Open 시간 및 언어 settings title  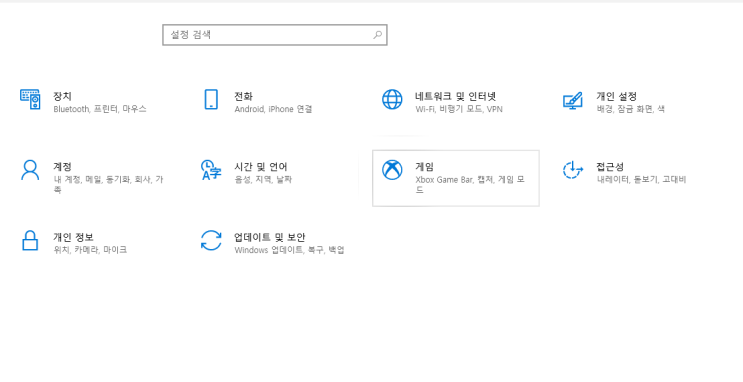point(261,167)
